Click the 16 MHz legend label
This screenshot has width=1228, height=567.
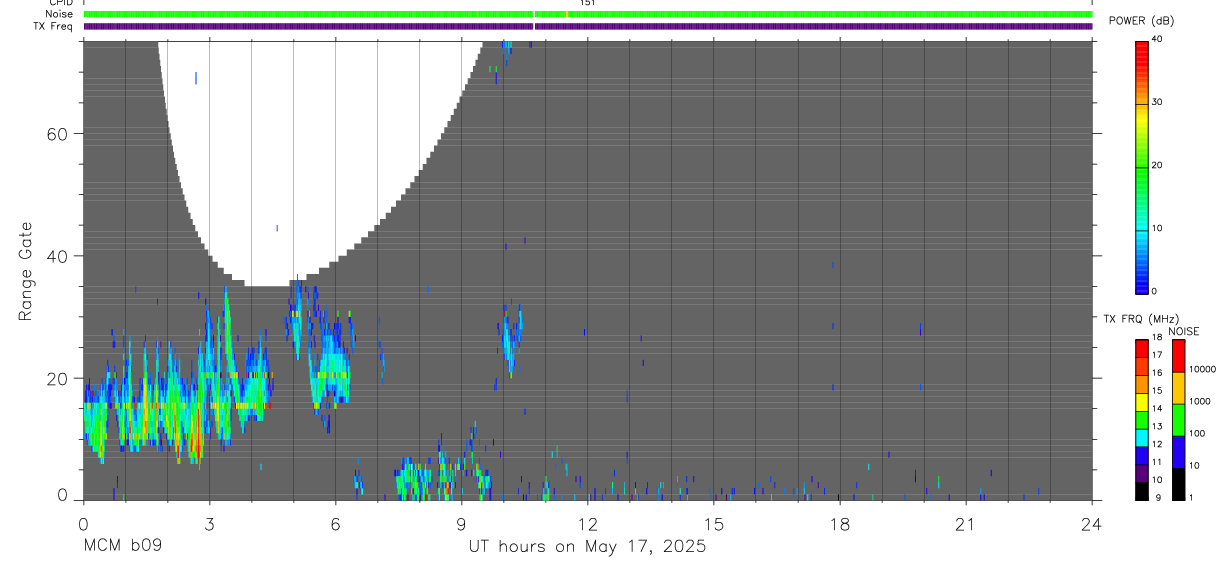point(1158,373)
